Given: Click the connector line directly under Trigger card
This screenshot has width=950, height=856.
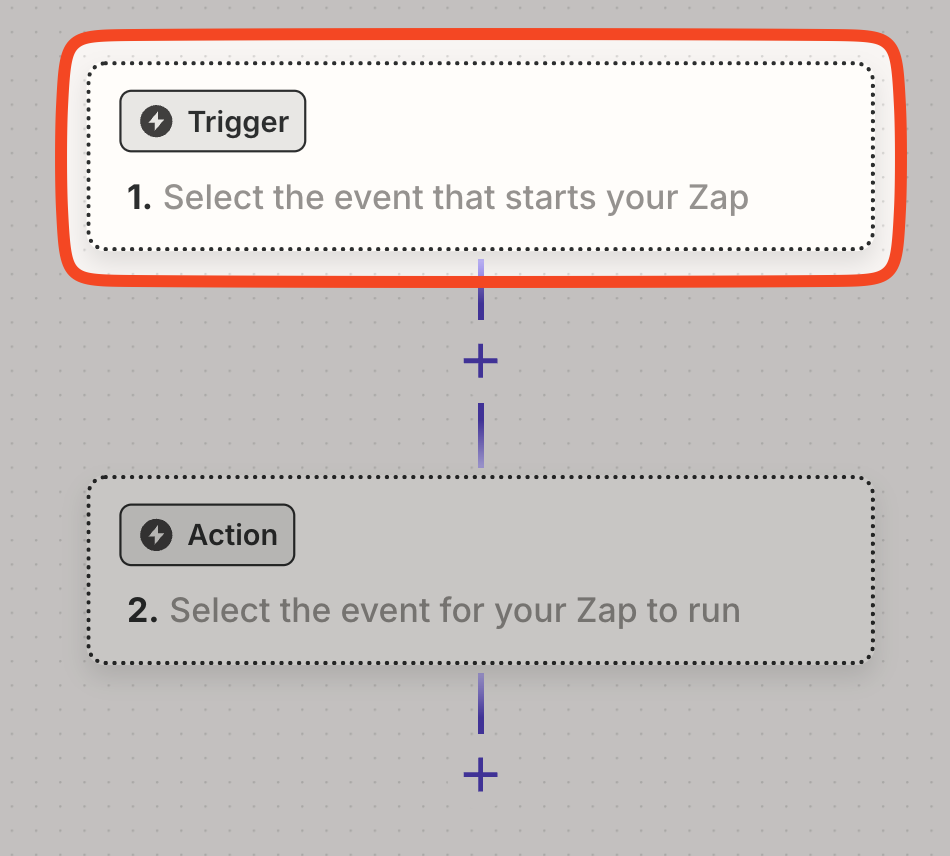Looking at the screenshot, I should (481, 300).
